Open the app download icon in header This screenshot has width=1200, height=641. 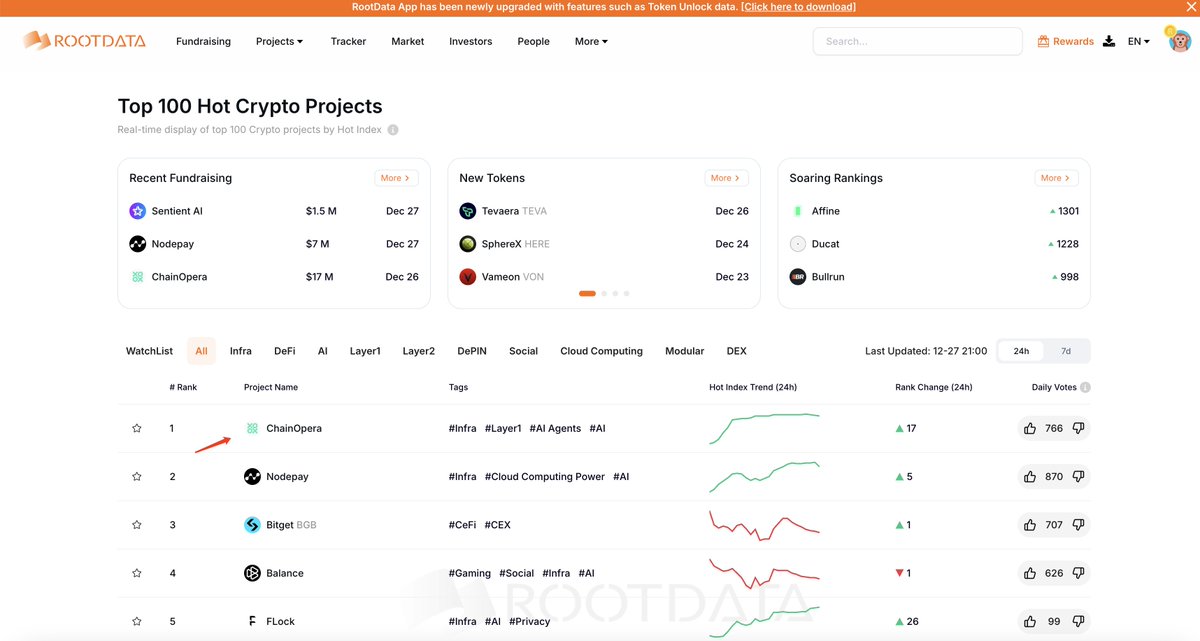click(x=1109, y=41)
